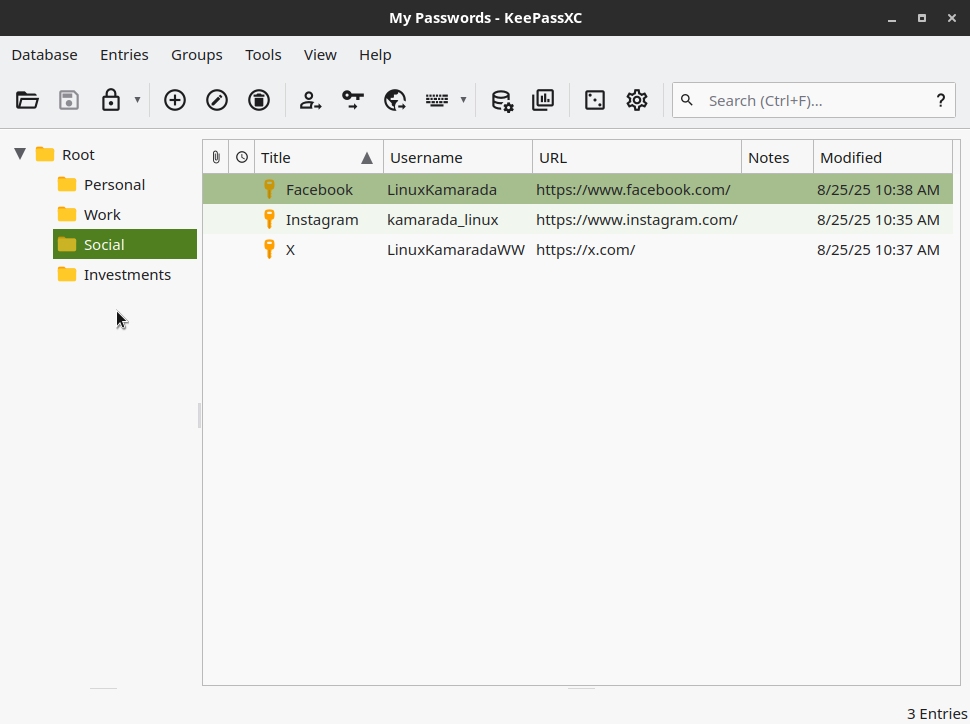
Task: Open search help question mark
Action: pos(941,100)
